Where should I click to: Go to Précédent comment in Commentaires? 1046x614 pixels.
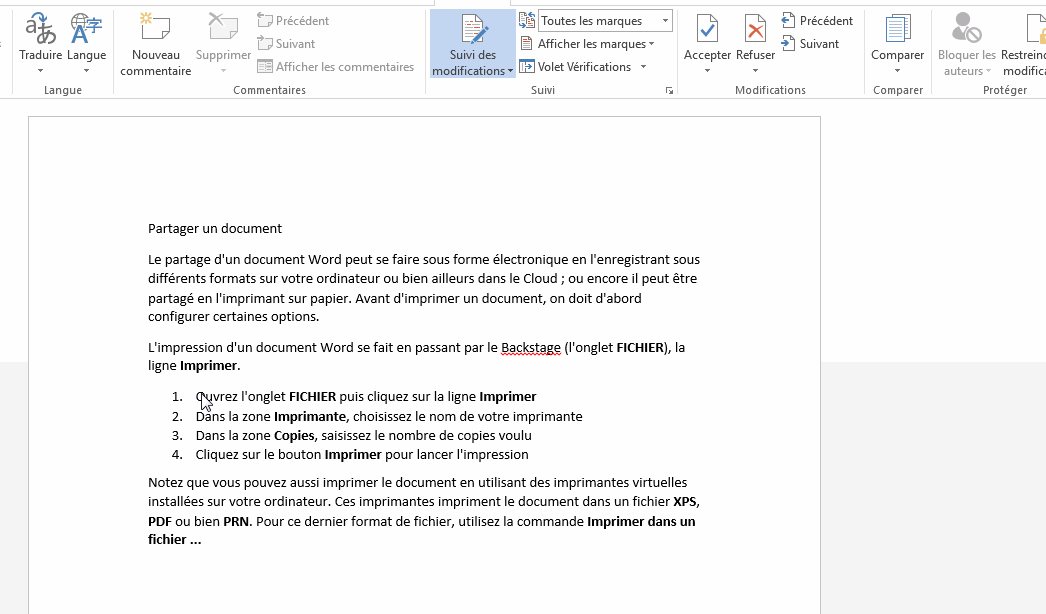[x=294, y=21]
